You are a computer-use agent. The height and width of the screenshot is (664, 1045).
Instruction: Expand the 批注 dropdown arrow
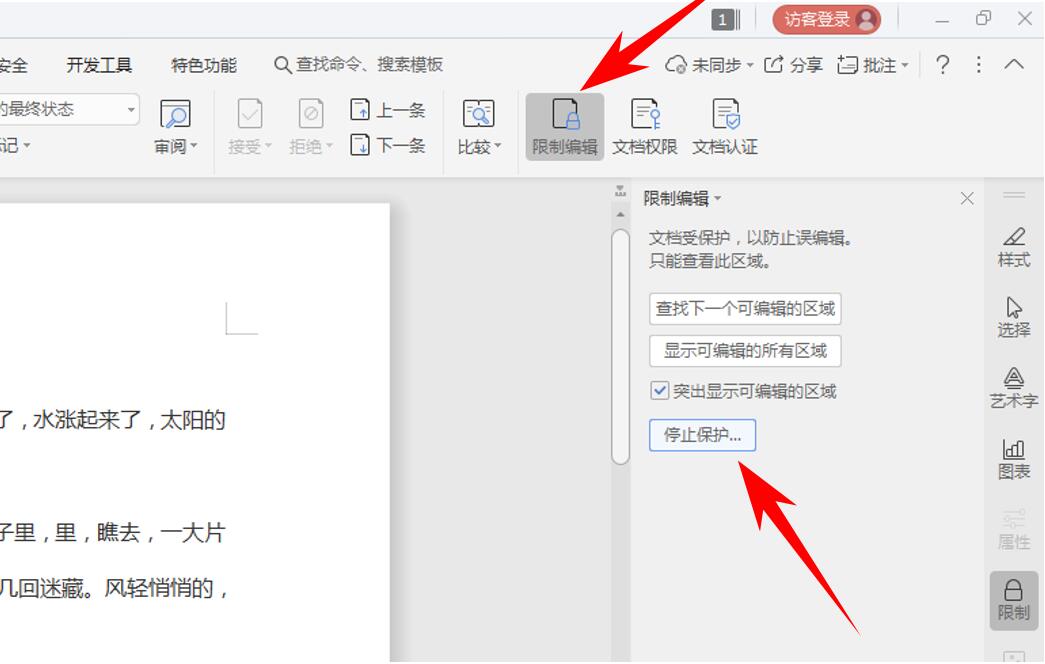coord(905,65)
